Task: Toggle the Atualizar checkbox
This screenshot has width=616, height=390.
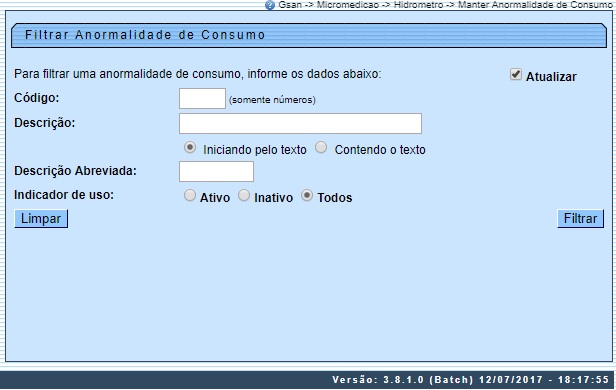Action: (515, 74)
